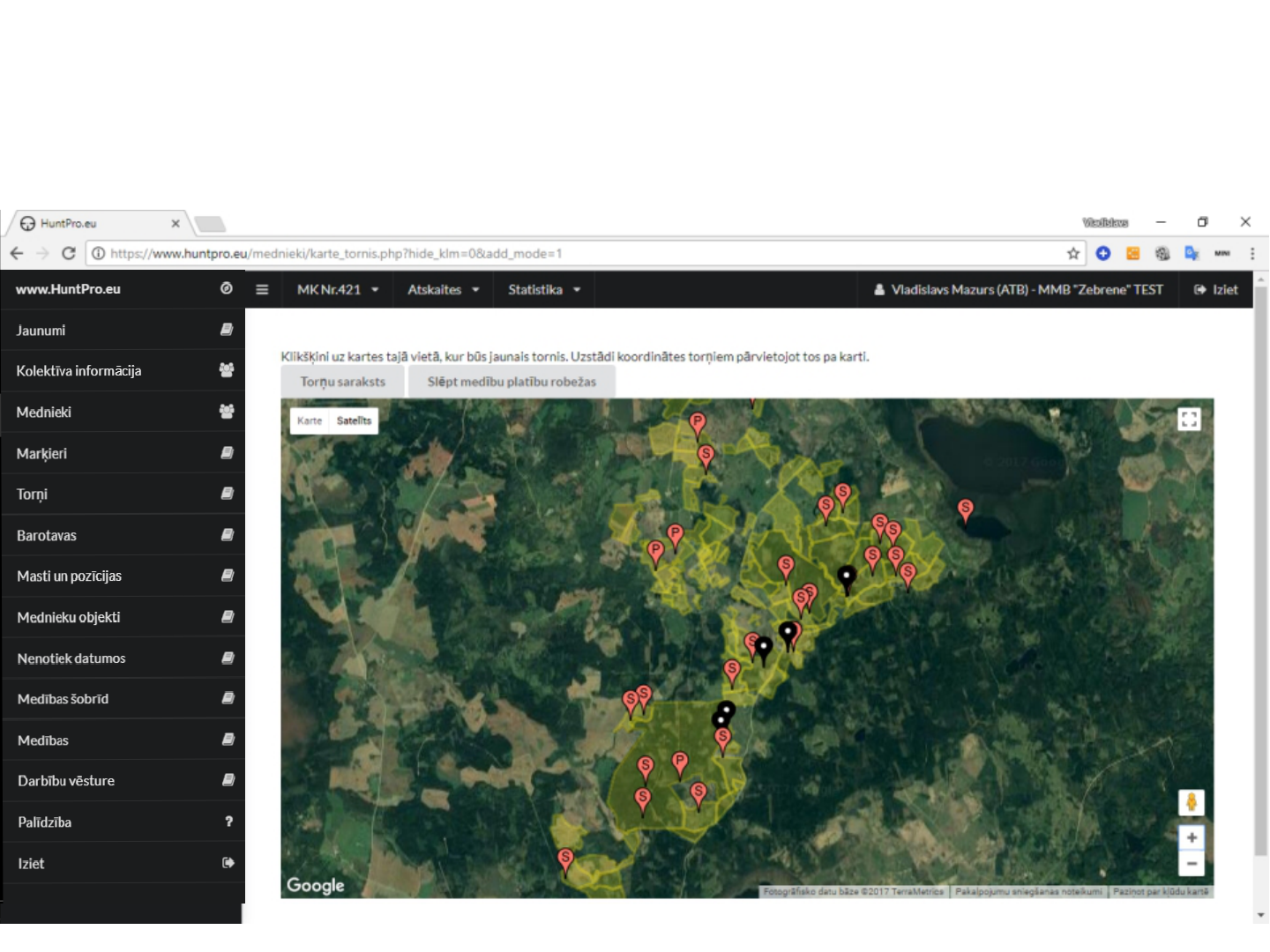
Task: Click Paziņot par kļūdu kartē link
Action: 1161,891
